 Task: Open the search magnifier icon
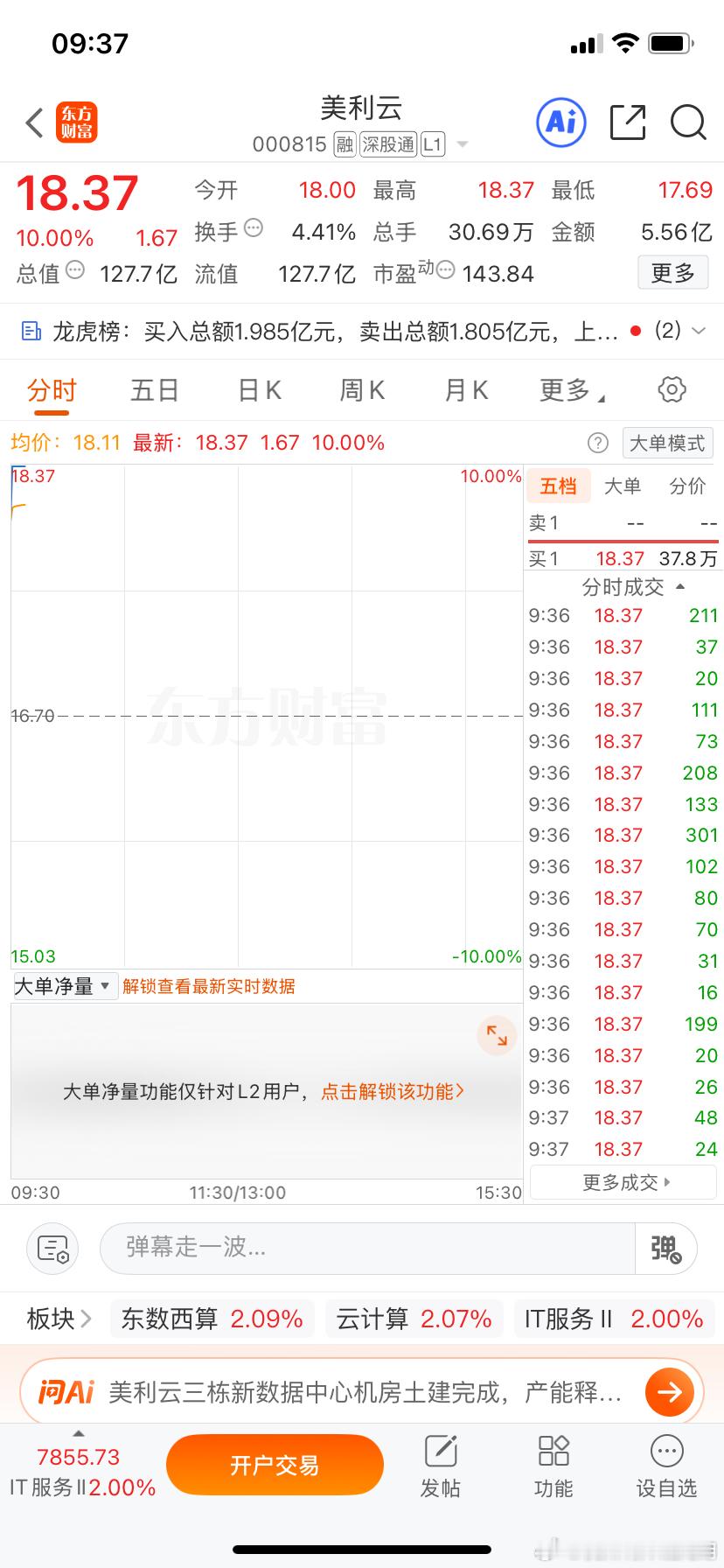tap(688, 122)
